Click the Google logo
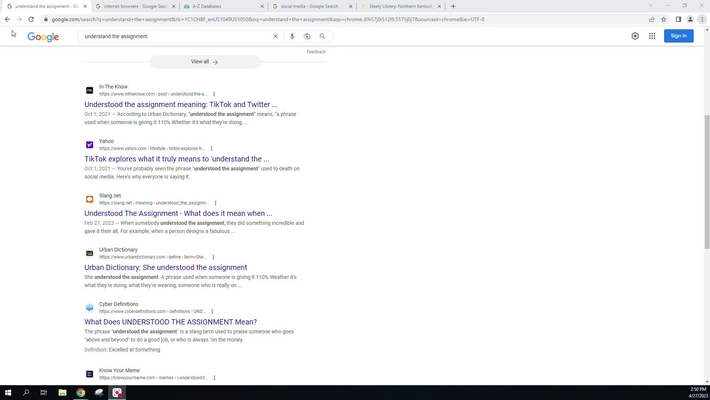 (43, 37)
